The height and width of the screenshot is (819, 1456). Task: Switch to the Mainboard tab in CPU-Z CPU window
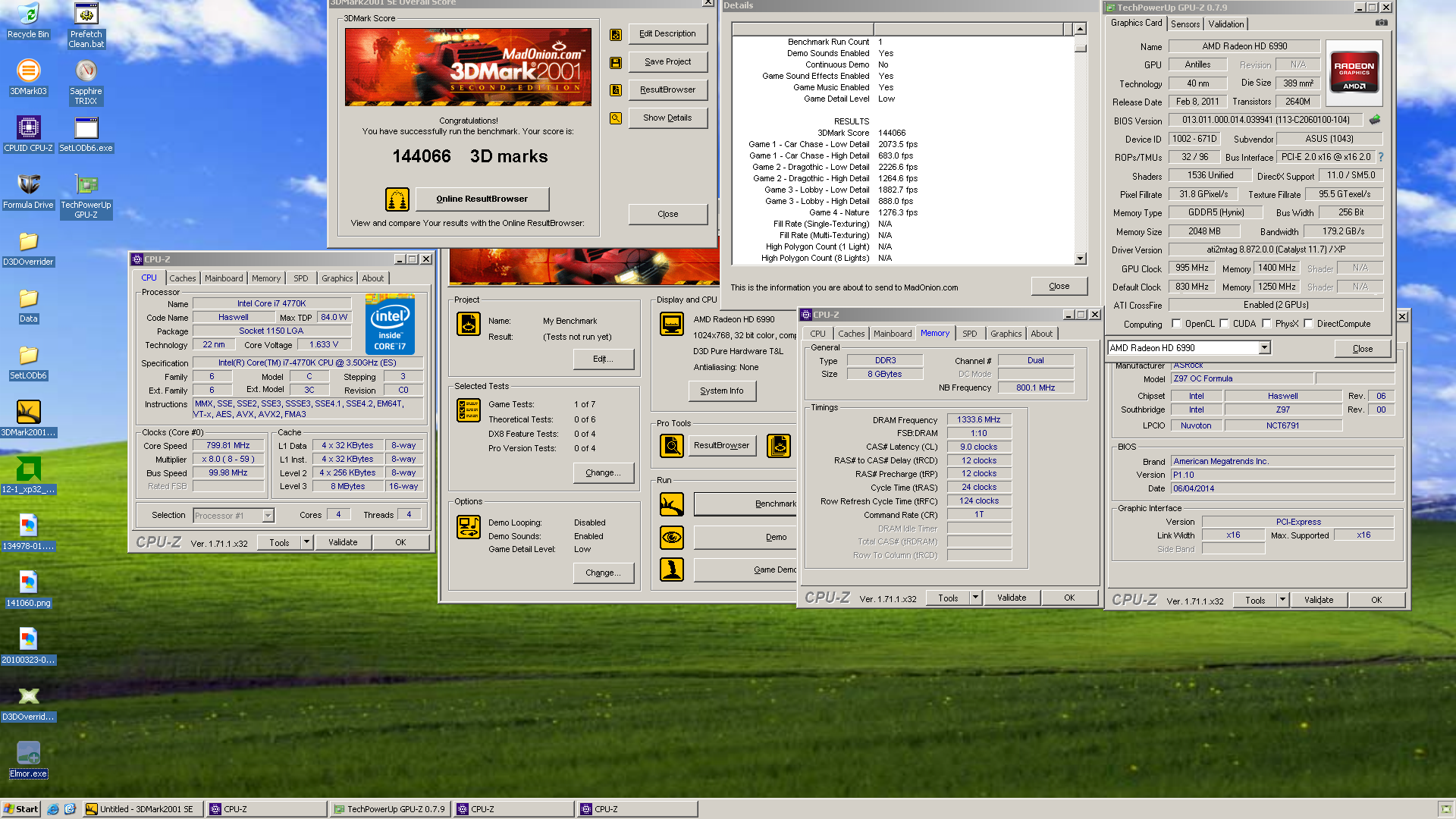pos(224,278)
